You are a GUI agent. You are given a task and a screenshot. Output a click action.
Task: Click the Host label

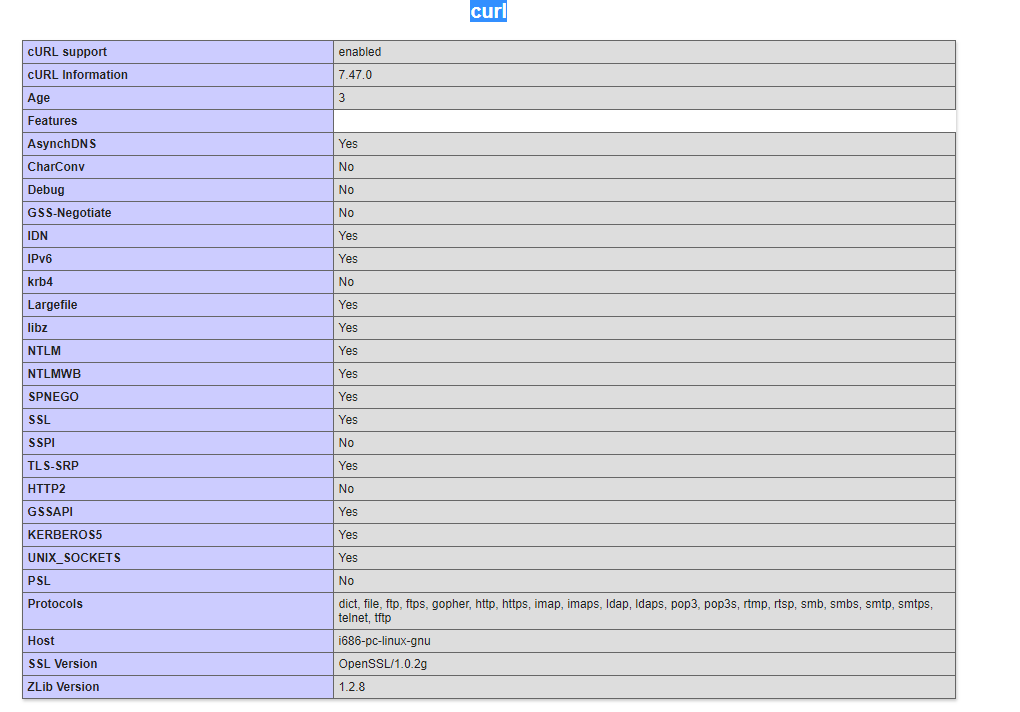(x=41, y=641)
